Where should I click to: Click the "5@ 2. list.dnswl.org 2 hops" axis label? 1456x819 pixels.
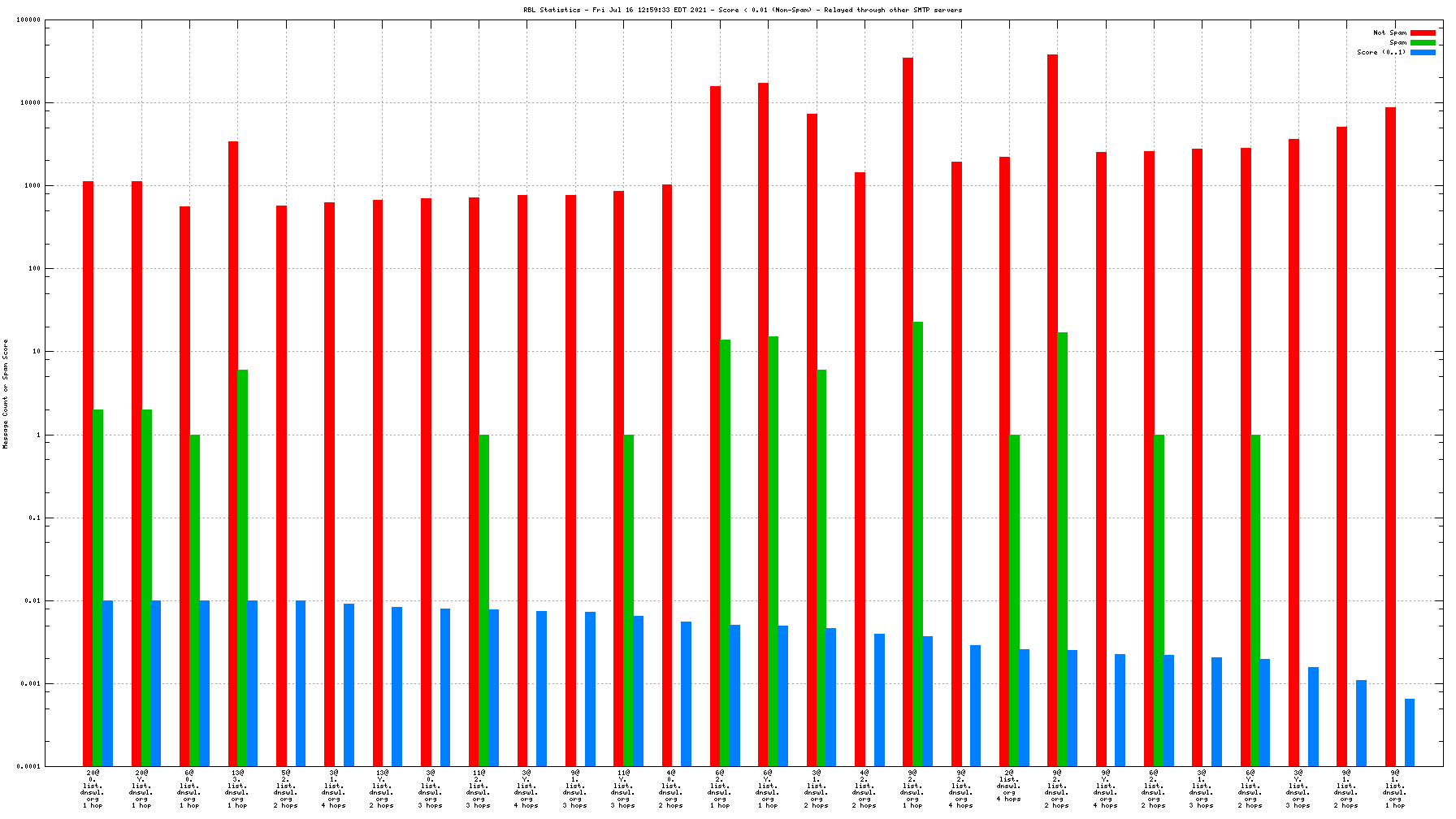(x=286, y=789)
